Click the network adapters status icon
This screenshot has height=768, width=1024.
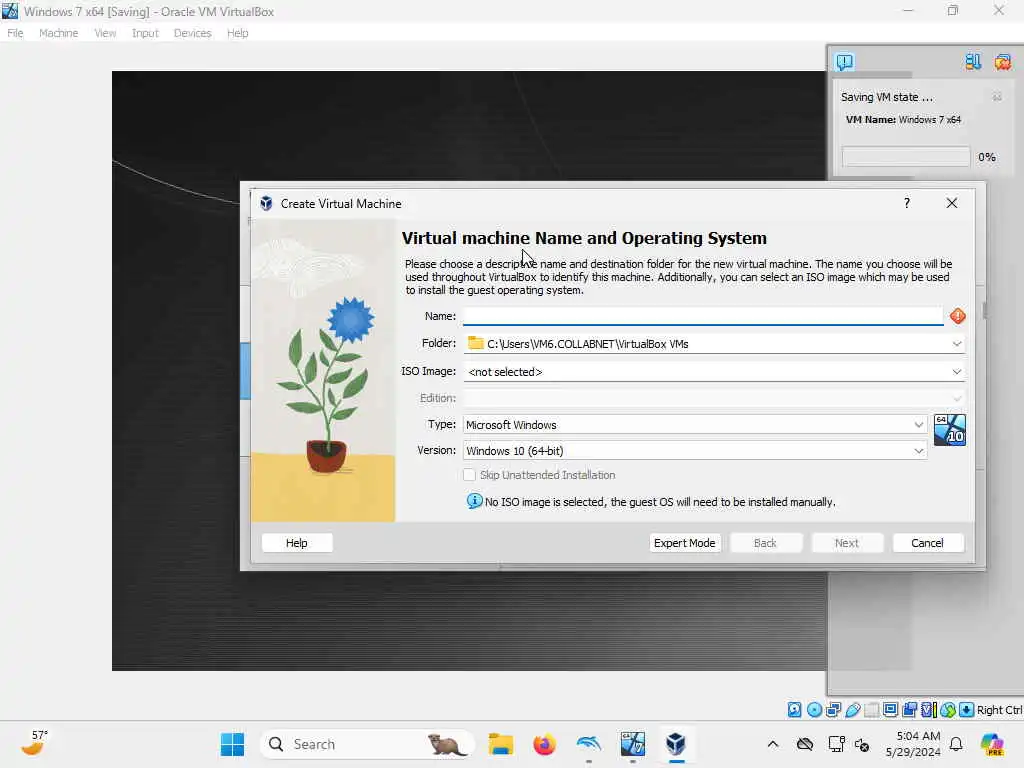tap(833, 710)
